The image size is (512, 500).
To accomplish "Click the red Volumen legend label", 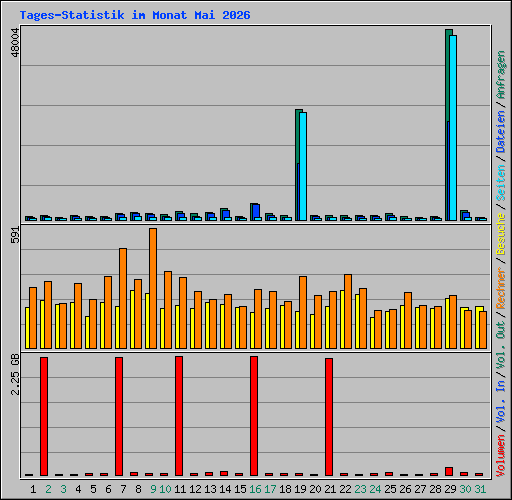I will [x=501, y=456].
